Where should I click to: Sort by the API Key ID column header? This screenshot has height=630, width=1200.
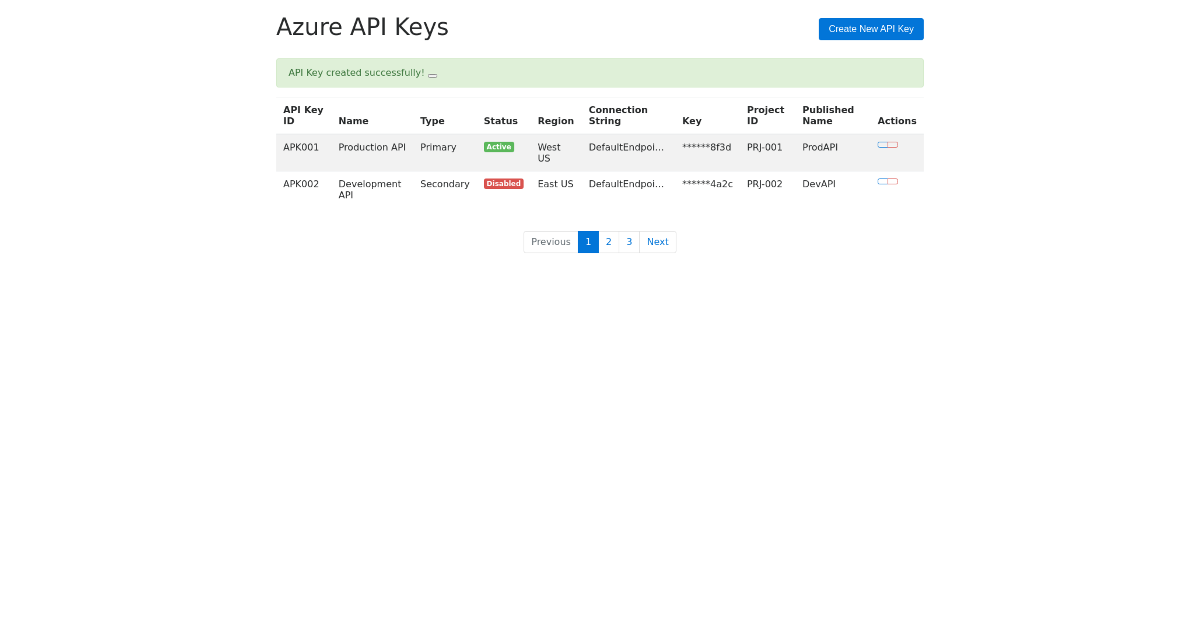(301, 115)
